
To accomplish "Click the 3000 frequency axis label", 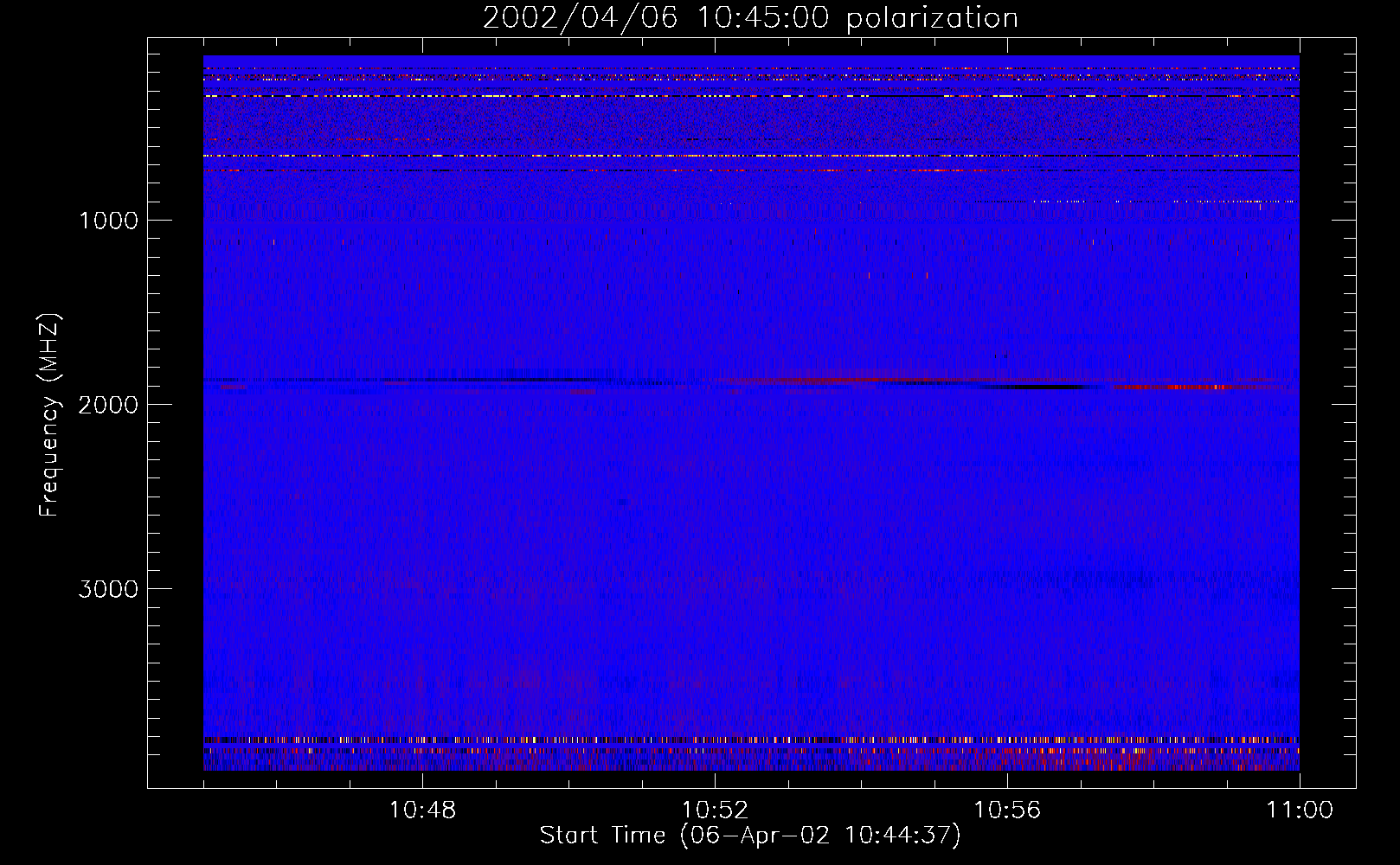I will pos(108,589).
